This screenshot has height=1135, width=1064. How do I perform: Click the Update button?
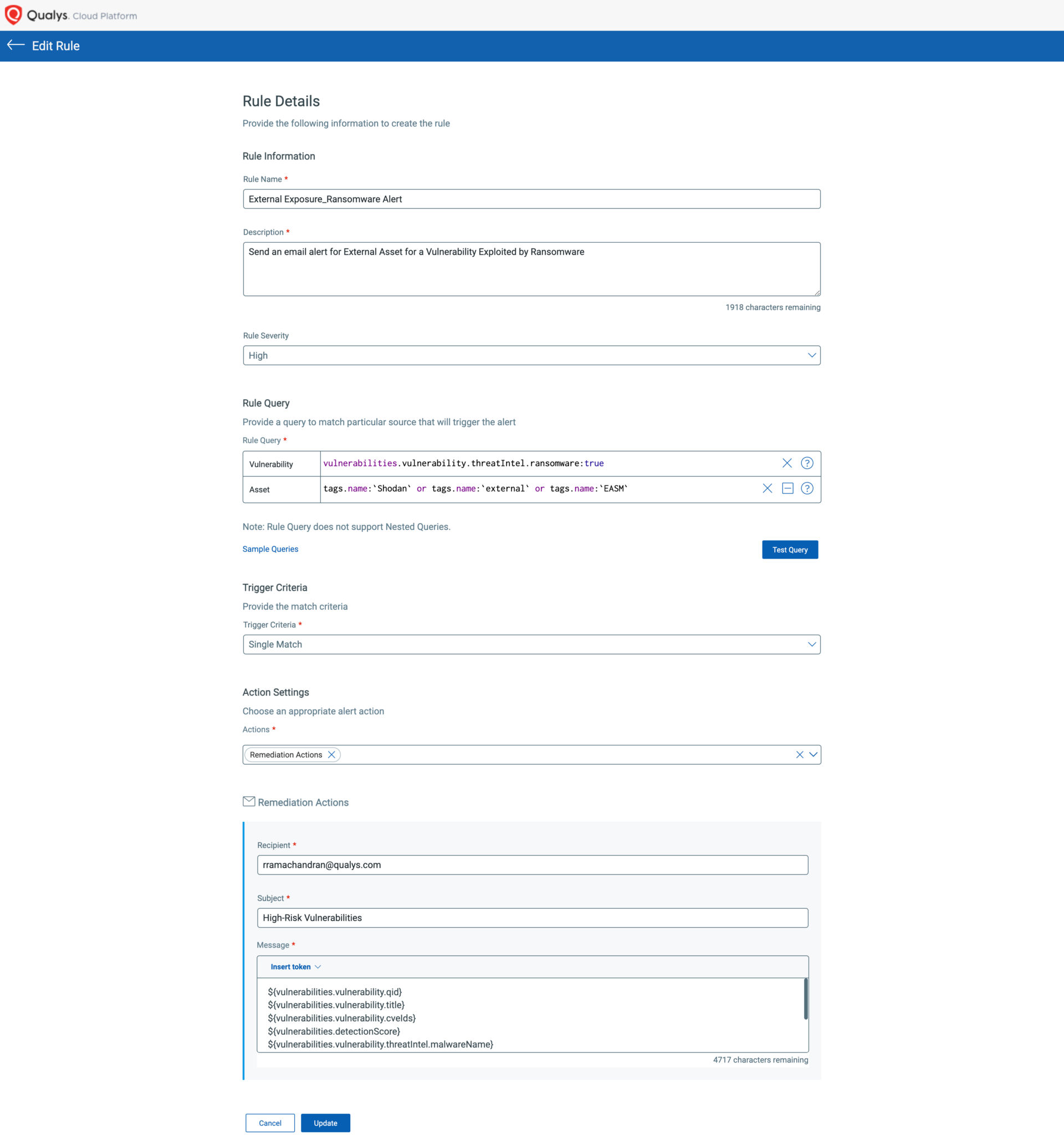click(x=325, y=1122)
